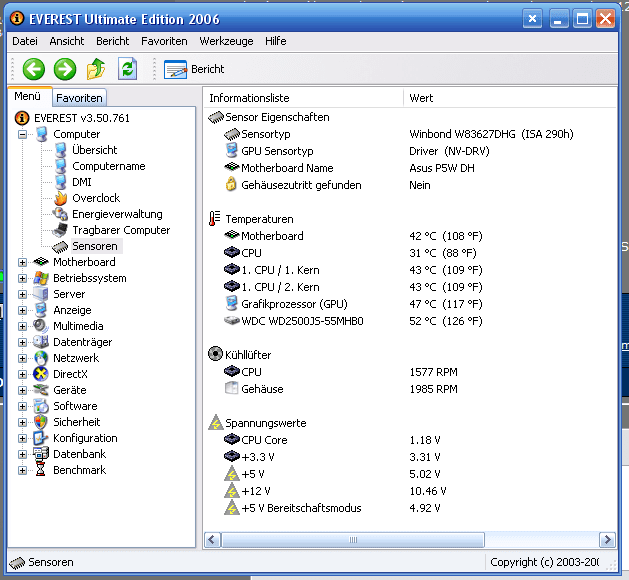Click the Netzwerk globe icon
This screenshot has width=629, height=580.
[41, 358]
